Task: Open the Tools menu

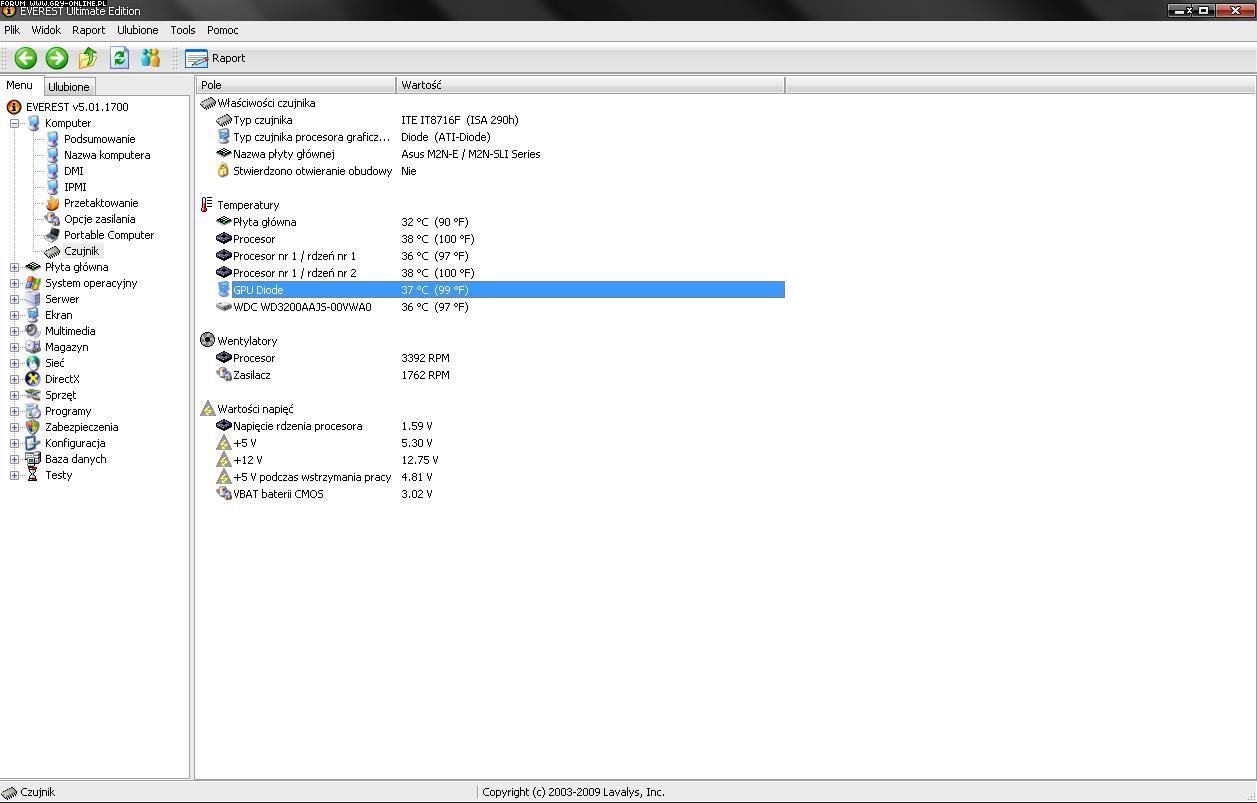Action: pos(183,30)
